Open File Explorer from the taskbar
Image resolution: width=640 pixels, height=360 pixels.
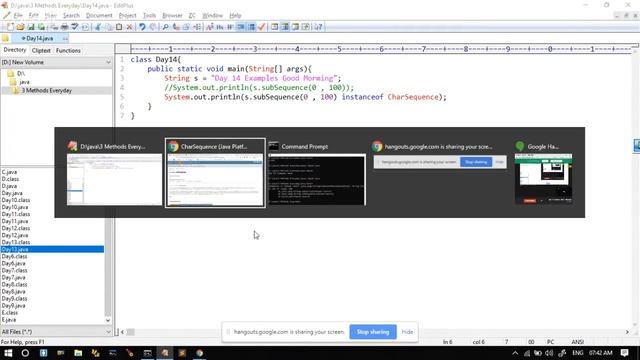coord(78,353)
